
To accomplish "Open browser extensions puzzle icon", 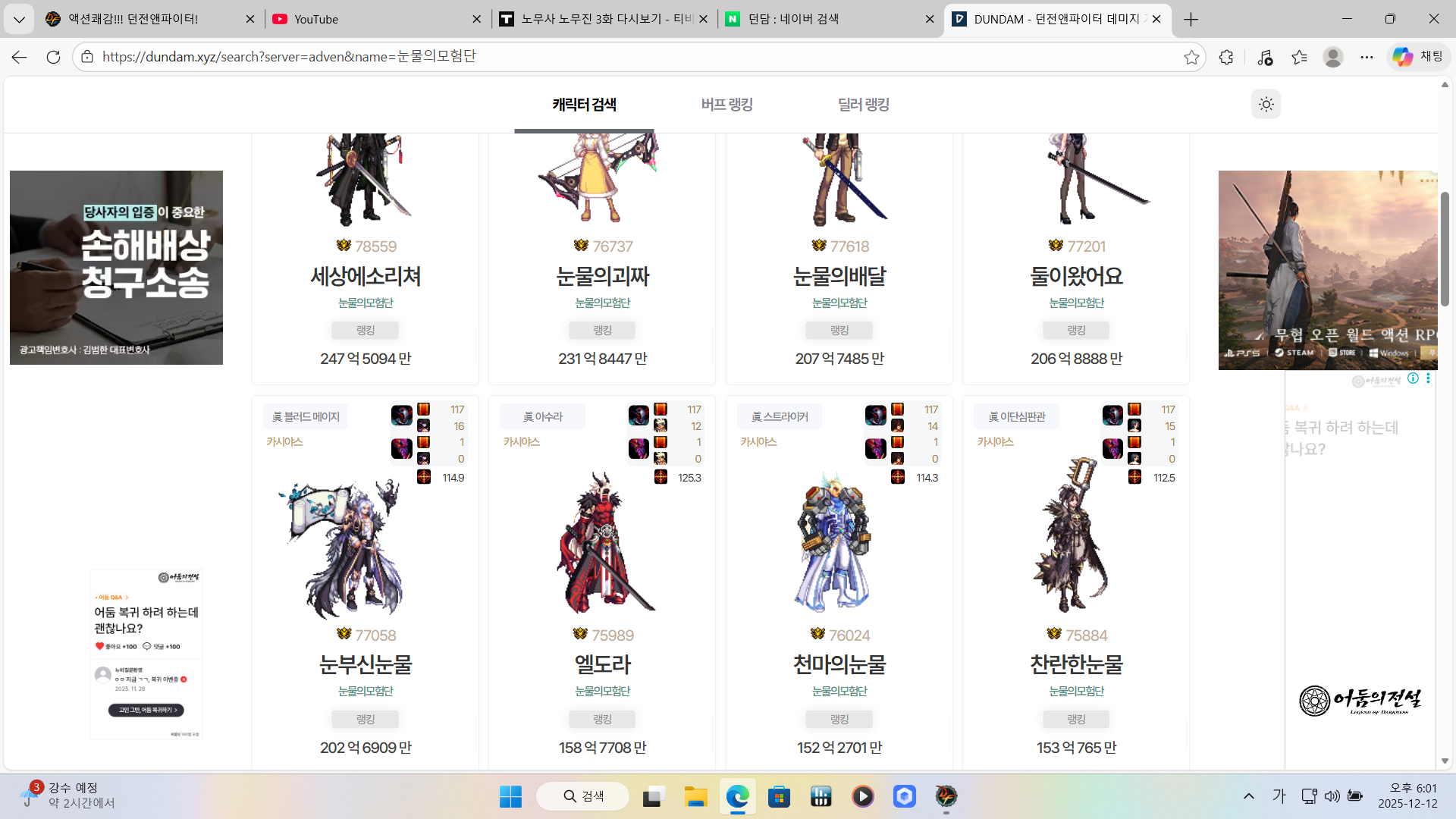I will [1226, 58].
